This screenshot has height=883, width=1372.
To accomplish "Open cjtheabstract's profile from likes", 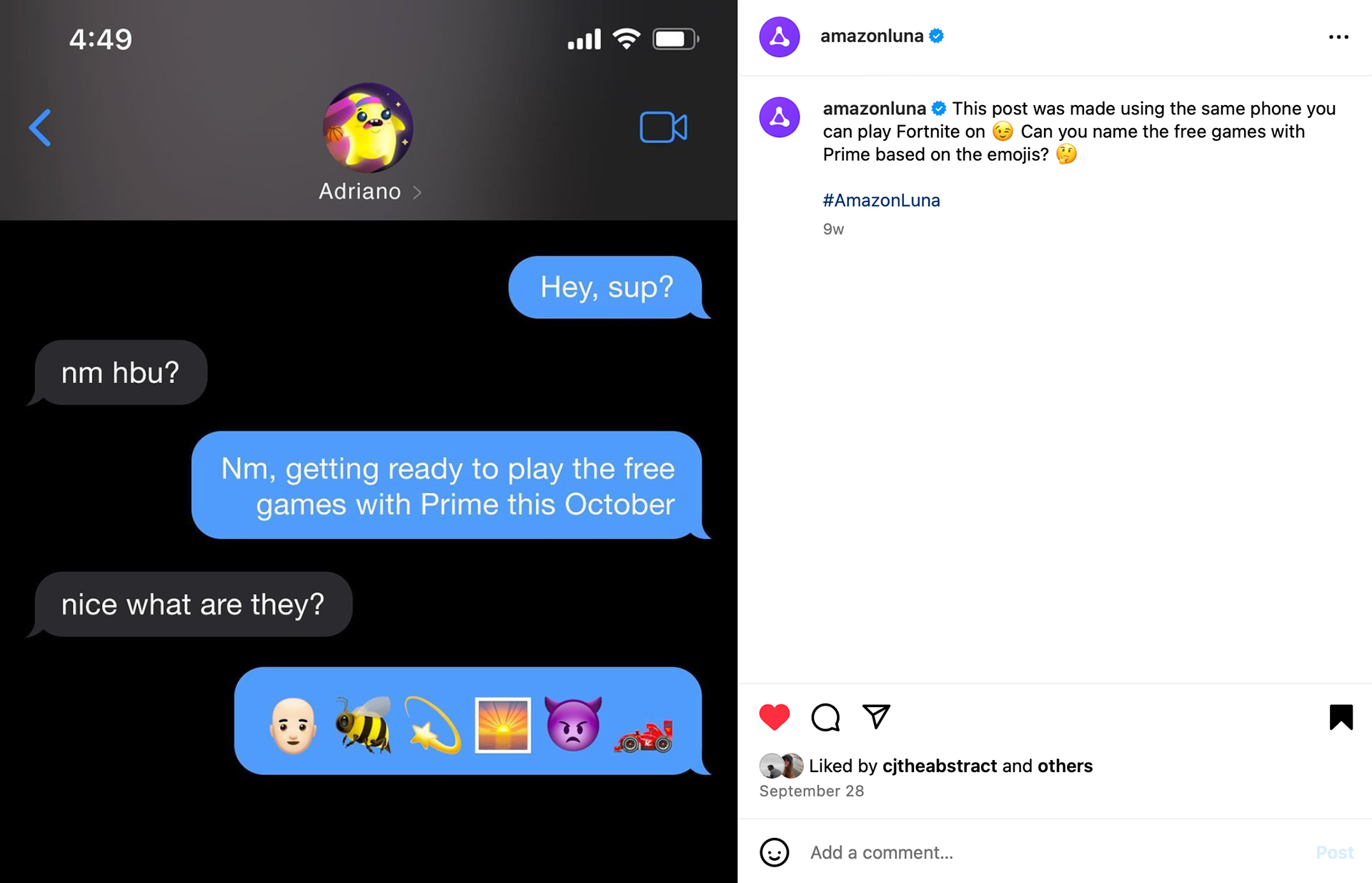I will point(939,766).
